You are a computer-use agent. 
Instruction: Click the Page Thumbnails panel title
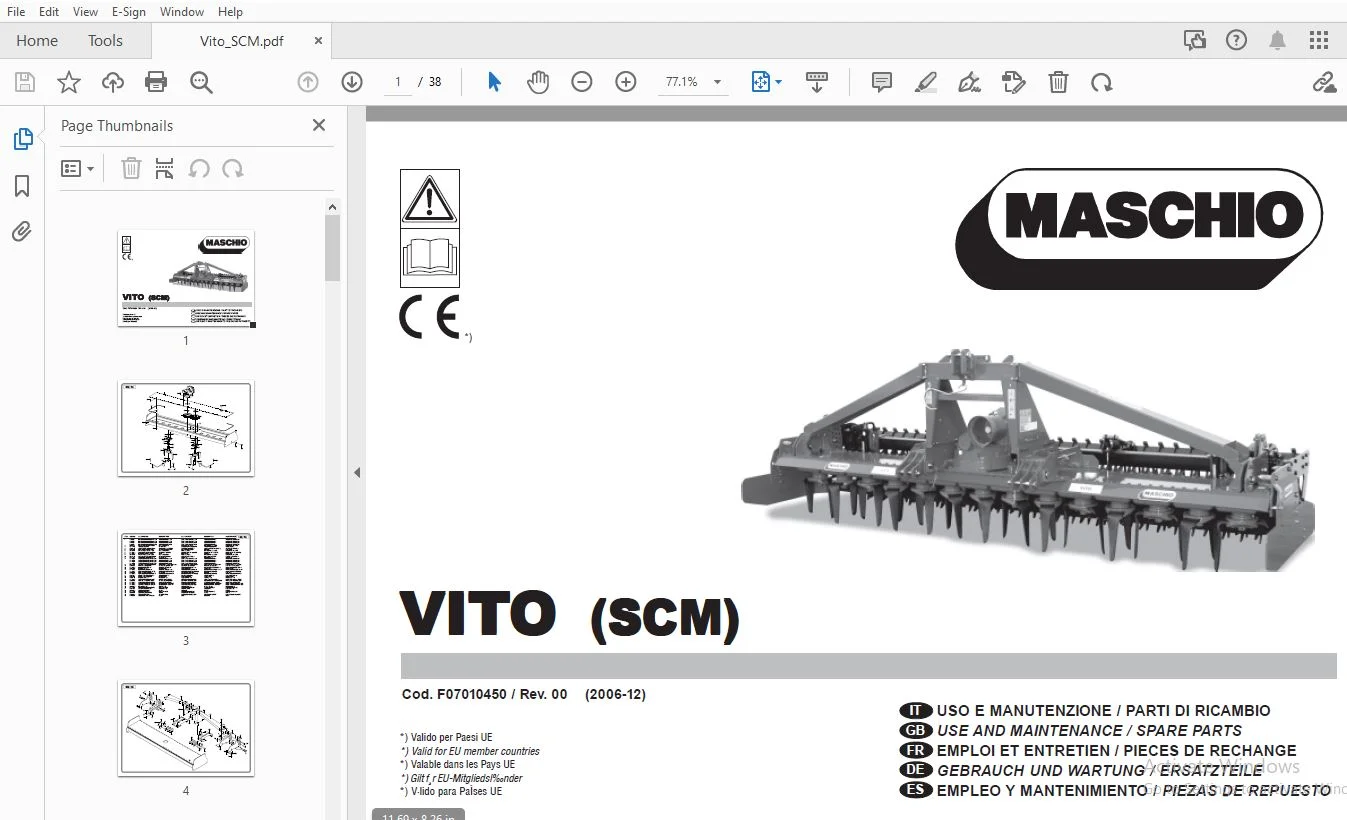117,126
